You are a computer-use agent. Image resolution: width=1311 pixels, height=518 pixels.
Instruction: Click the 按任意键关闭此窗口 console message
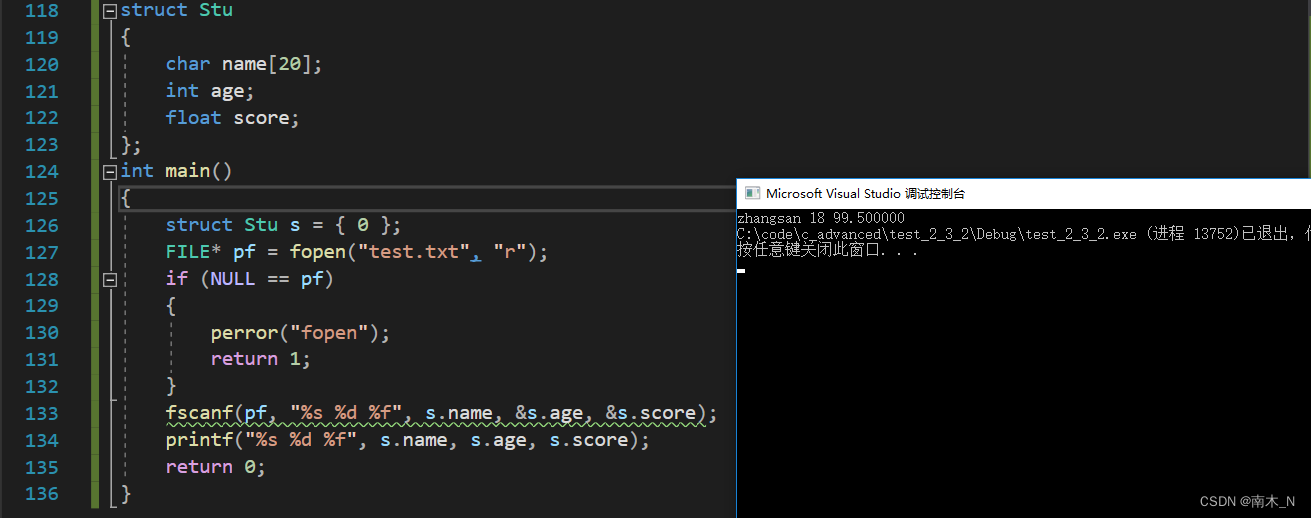(827, 250)
